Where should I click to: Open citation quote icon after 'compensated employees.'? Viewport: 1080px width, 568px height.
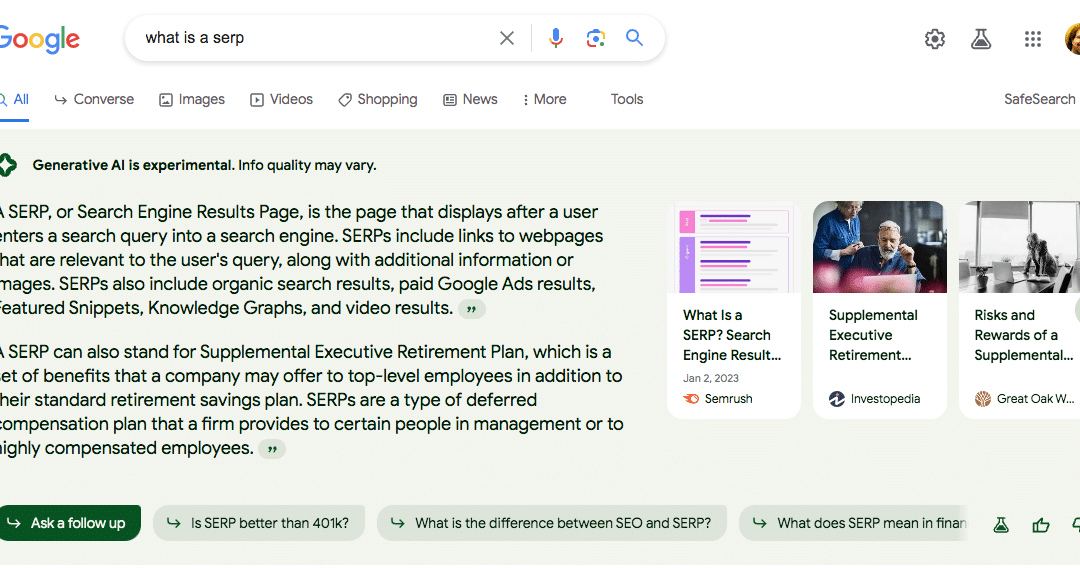(272, 450)
